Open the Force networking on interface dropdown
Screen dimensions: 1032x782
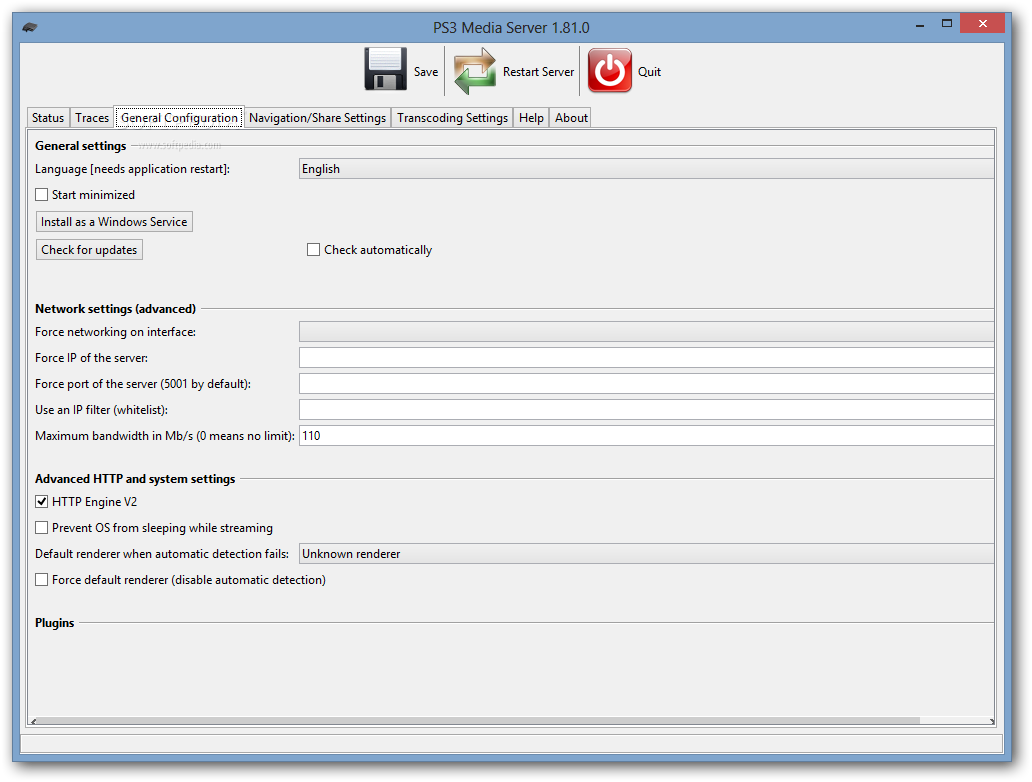646,332
